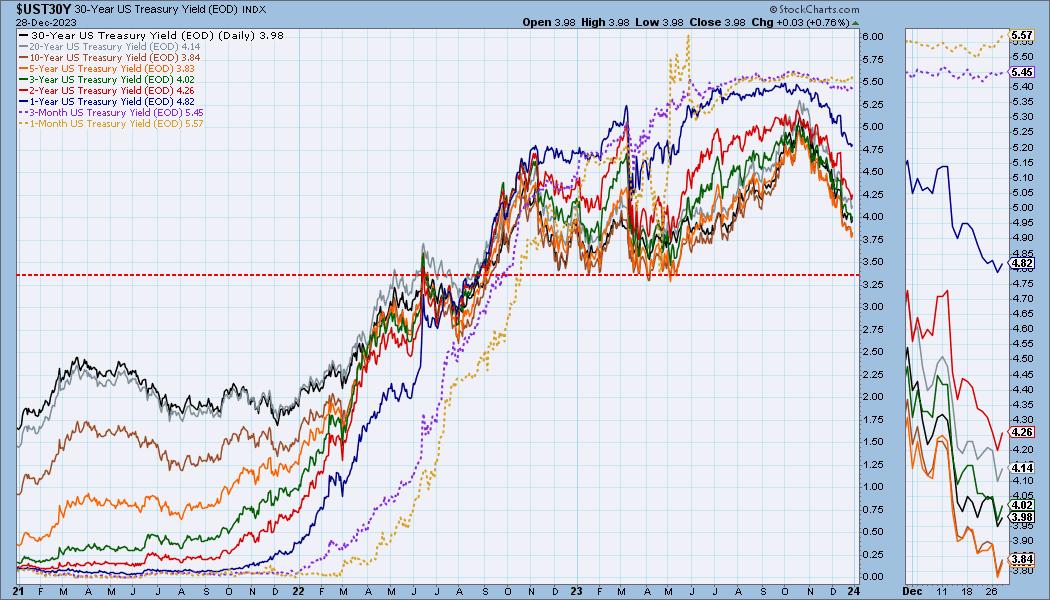Click the 5.57 value tag on the right panel
Screen dimensions: 1050x600
click(1022, 35)
